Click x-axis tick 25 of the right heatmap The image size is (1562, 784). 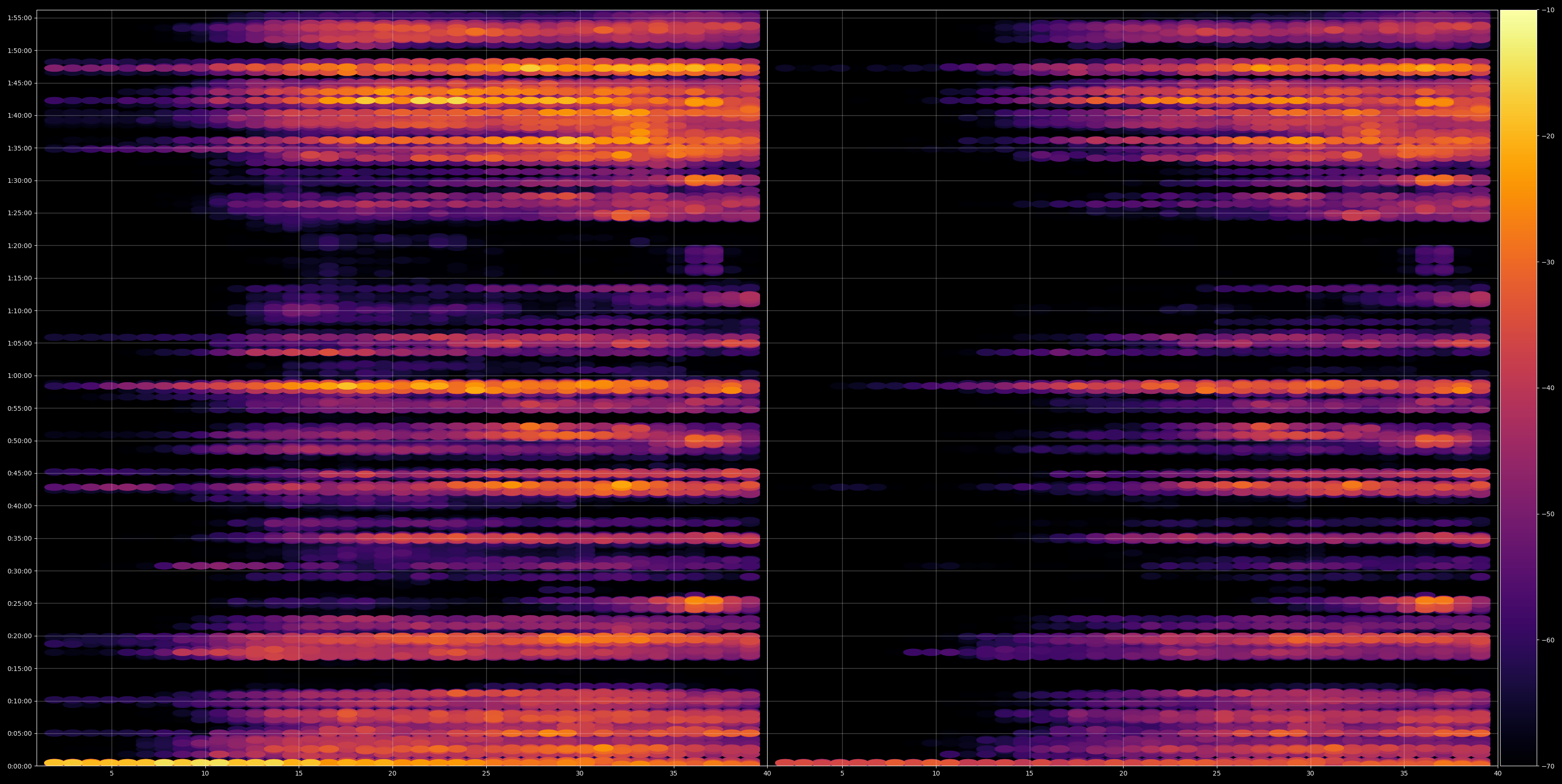pyautogui.click(x=1217, y=774)
